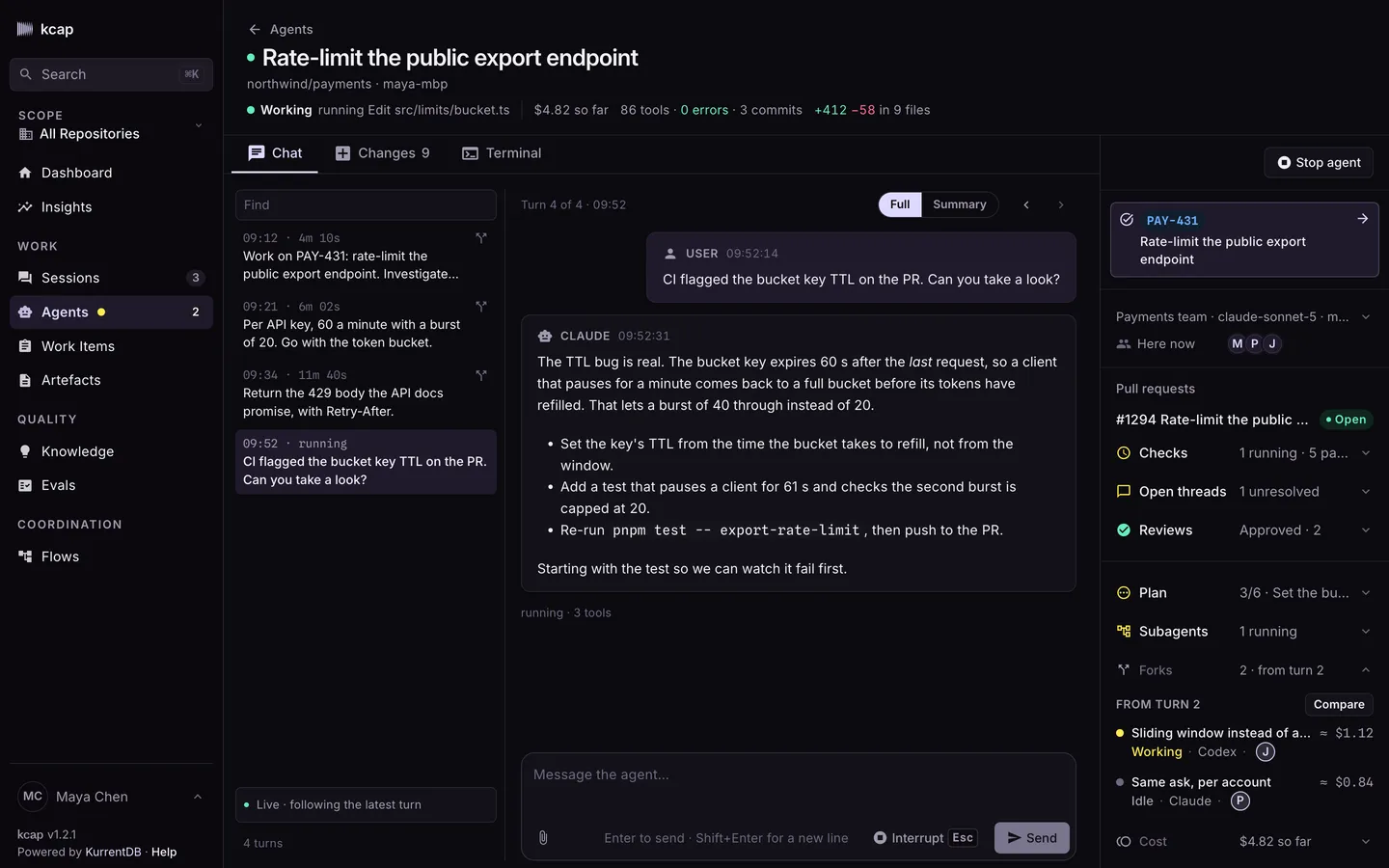
Task: Click the fork icon on the 09:12 turn
Action: [x=481, y=238]
